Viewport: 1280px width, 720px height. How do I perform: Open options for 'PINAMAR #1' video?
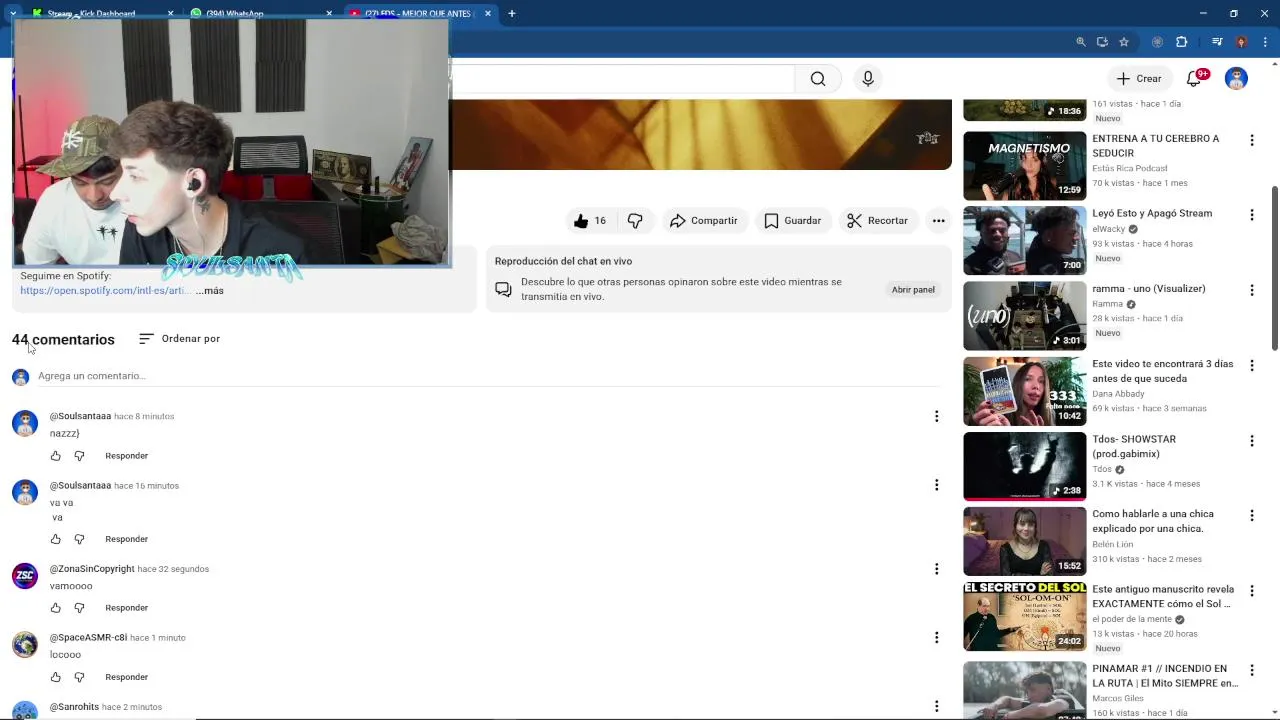(1251, 670)
